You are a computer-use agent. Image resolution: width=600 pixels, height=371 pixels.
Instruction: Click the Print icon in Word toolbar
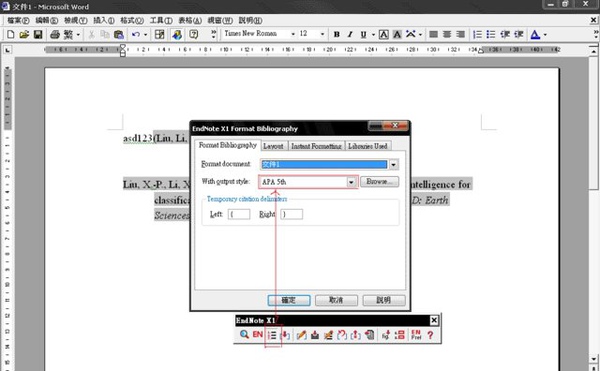pyautogui.click(x=55, y=34)
